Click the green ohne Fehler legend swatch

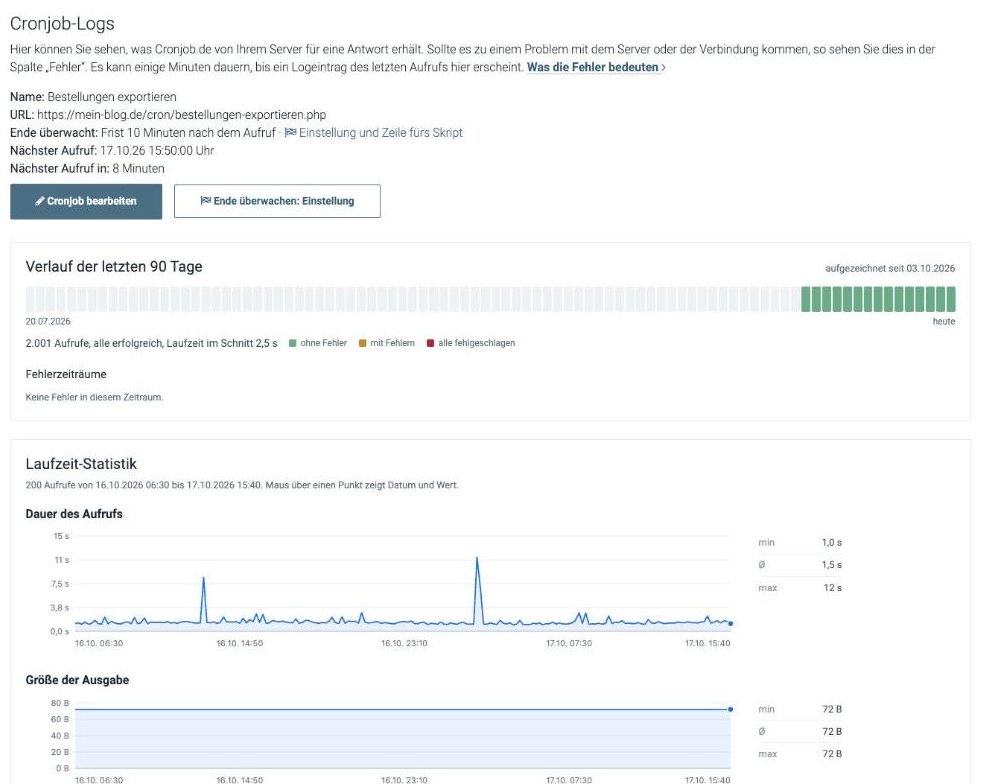292,343
